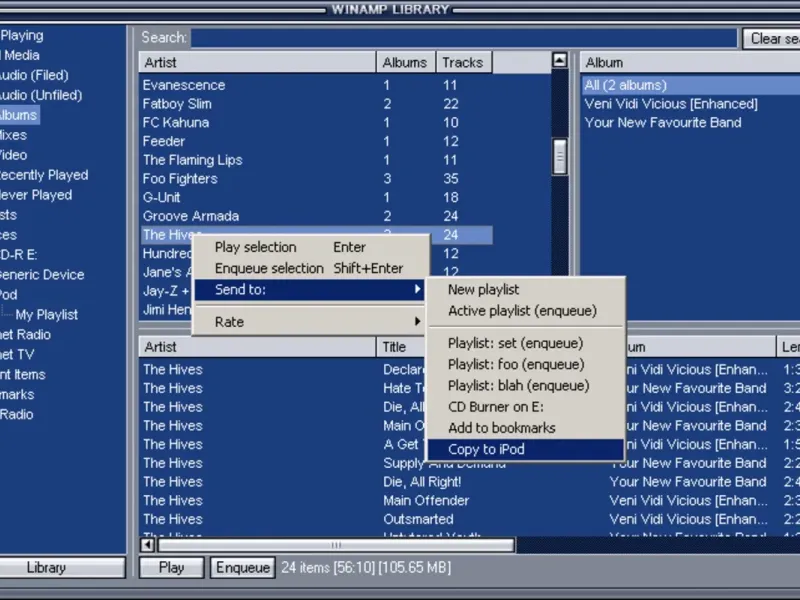Click the Album pane column header
This screenshot has height=600, width=800.
point(690,62)
